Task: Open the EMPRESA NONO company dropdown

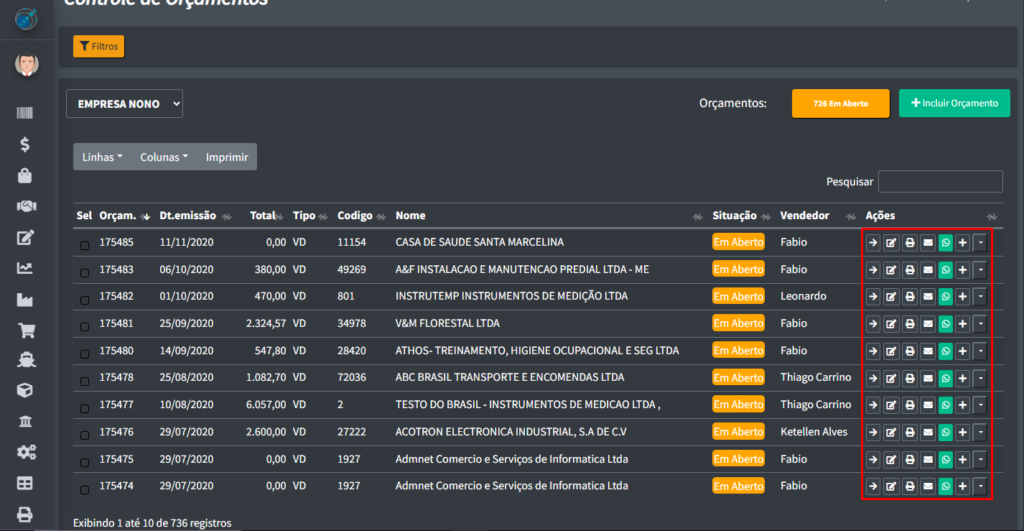Action: point(124,103)
